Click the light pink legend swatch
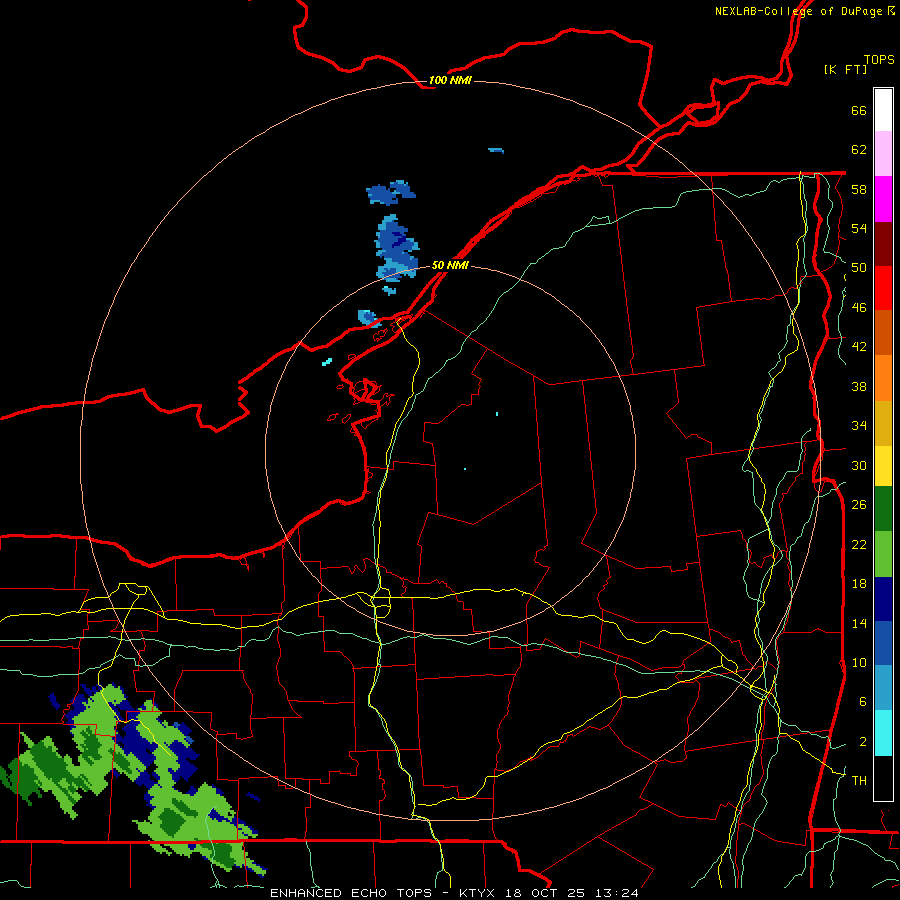Image resolution: width=900 pixels, height=900 pixels. point(883,153)
